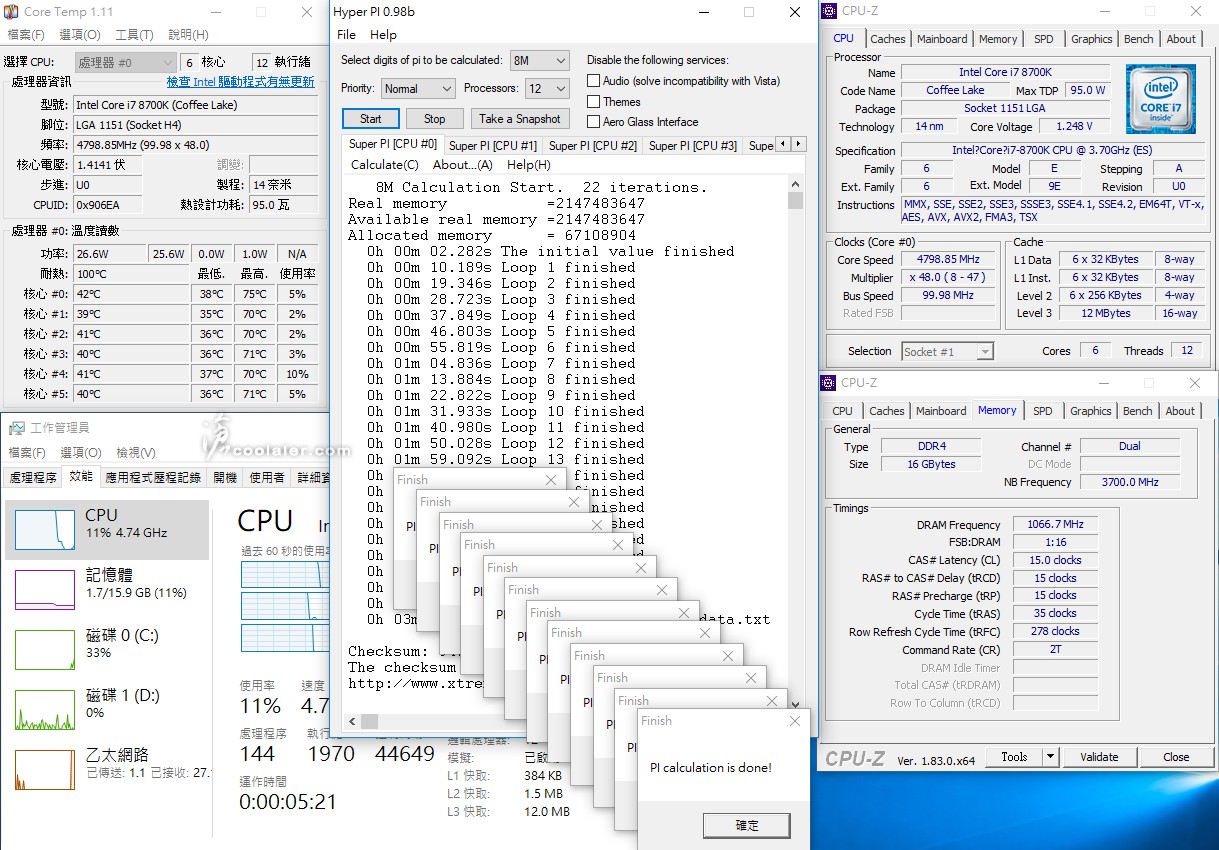Click the CPU-Z title bar icon of Processor window
The width and height of the screenshot is (1219, 850).
[829, 11]
